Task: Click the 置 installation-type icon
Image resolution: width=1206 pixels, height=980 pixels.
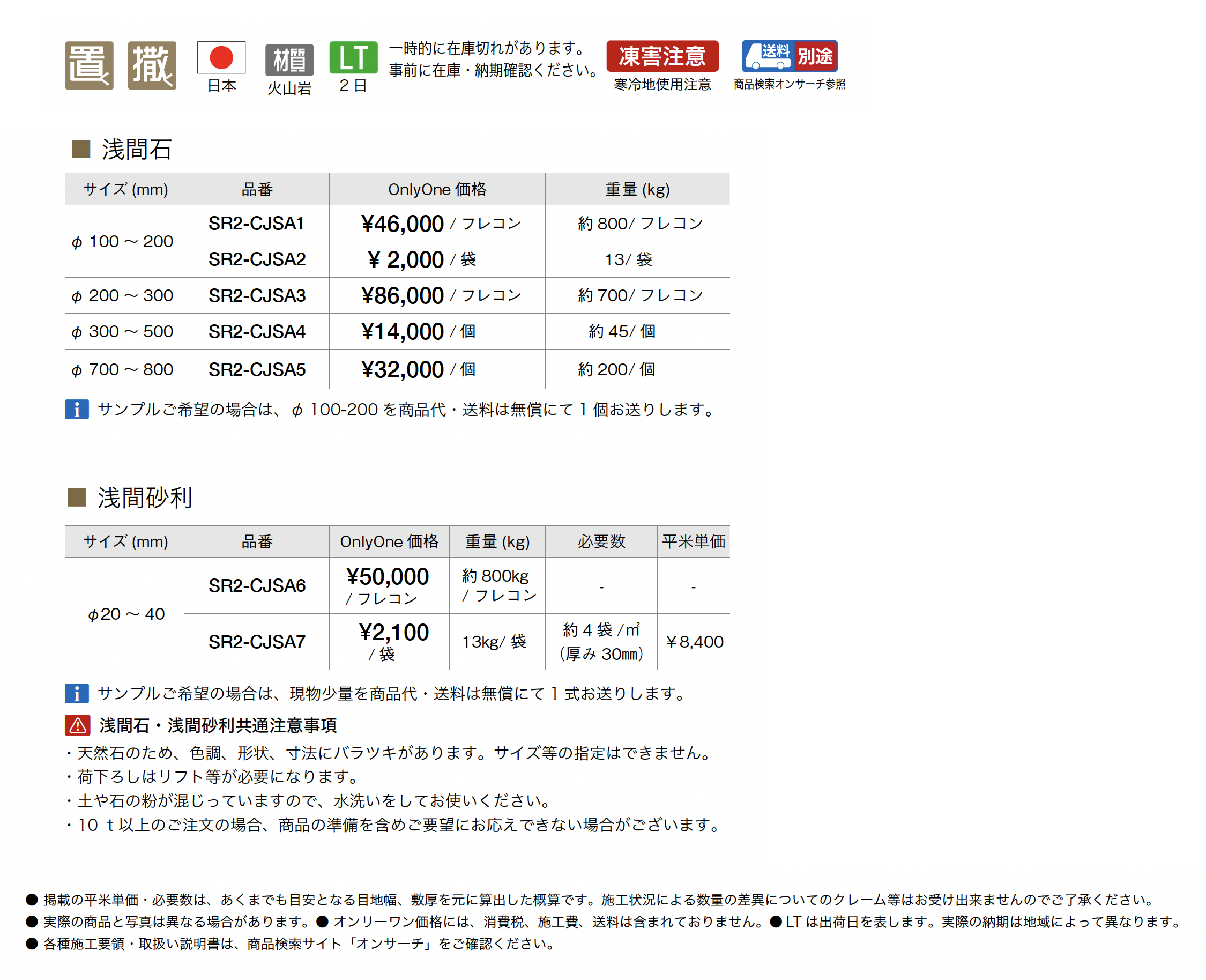Action: [89, 65]
